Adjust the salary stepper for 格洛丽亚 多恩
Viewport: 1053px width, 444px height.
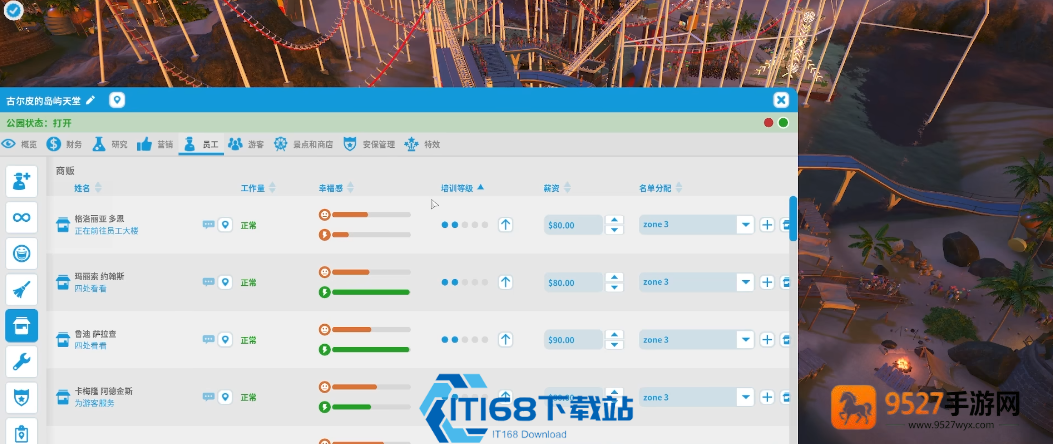tap(614, 225)
